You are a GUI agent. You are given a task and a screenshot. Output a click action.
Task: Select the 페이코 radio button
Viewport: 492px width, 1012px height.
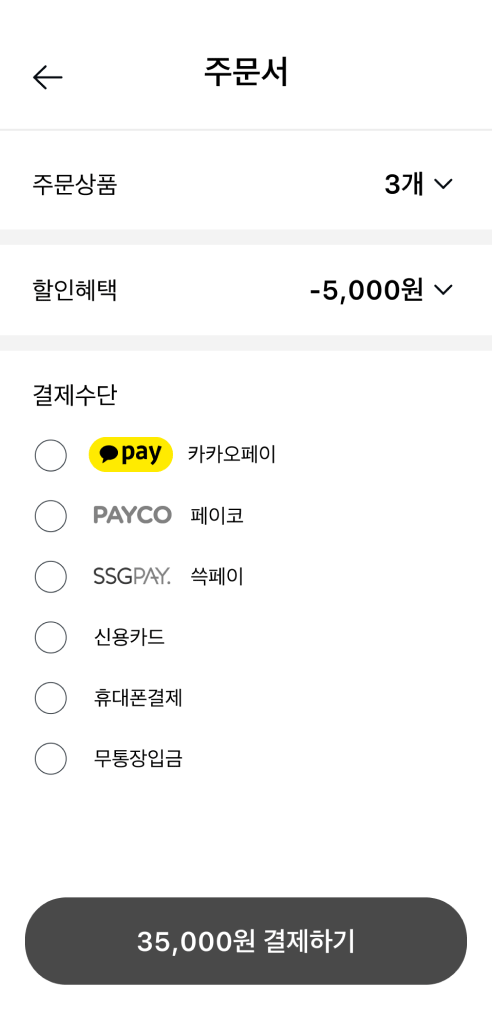point(50,516)
